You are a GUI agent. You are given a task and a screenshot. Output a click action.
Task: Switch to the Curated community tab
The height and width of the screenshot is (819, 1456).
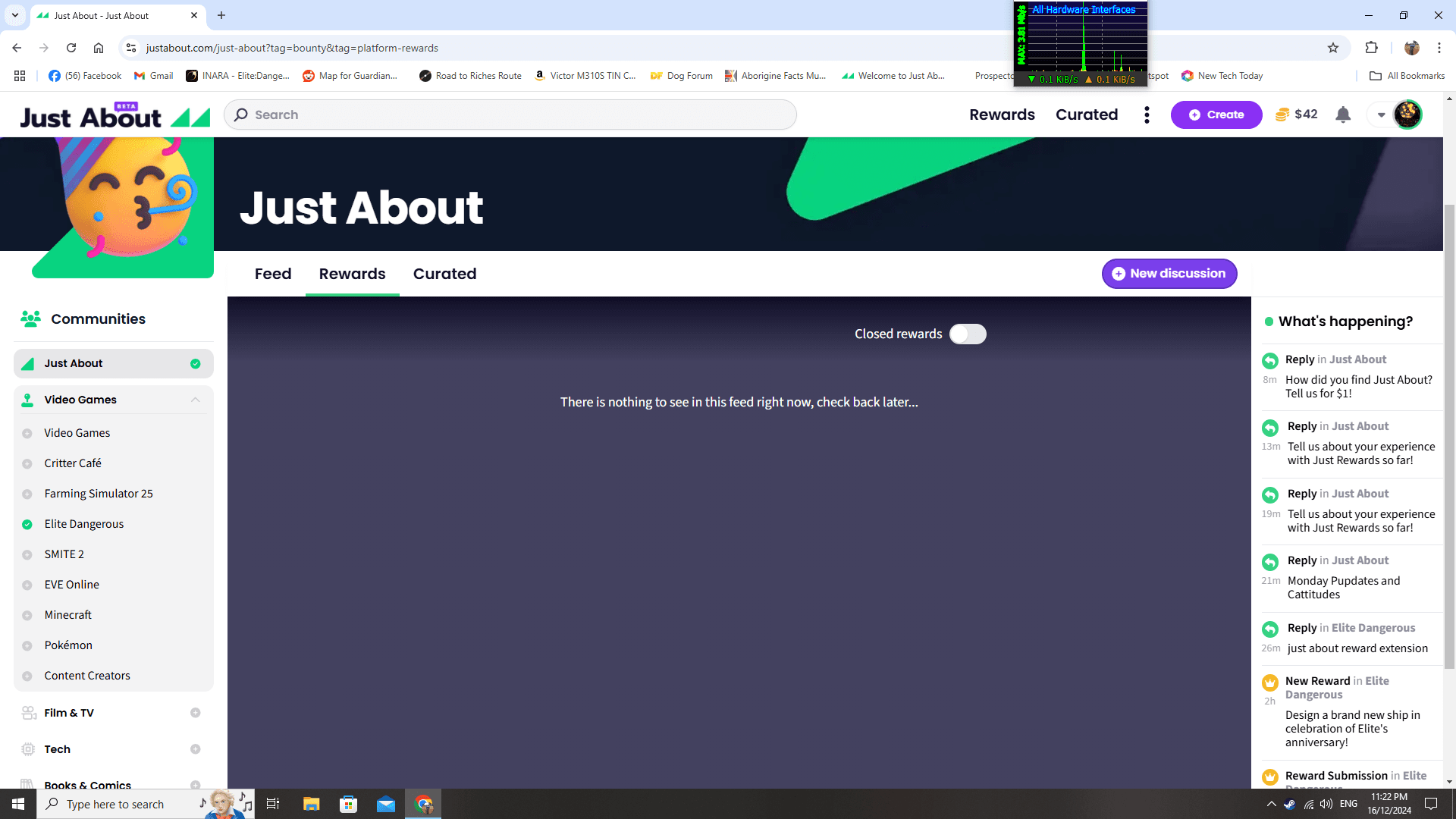point(444,274)
